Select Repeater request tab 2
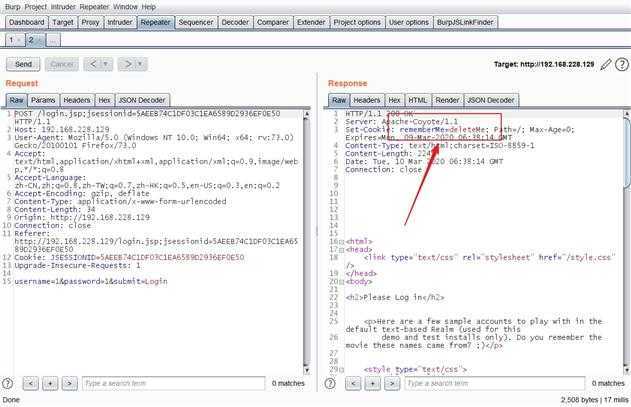Screen dimensions: 631x407 click(35, 40)
